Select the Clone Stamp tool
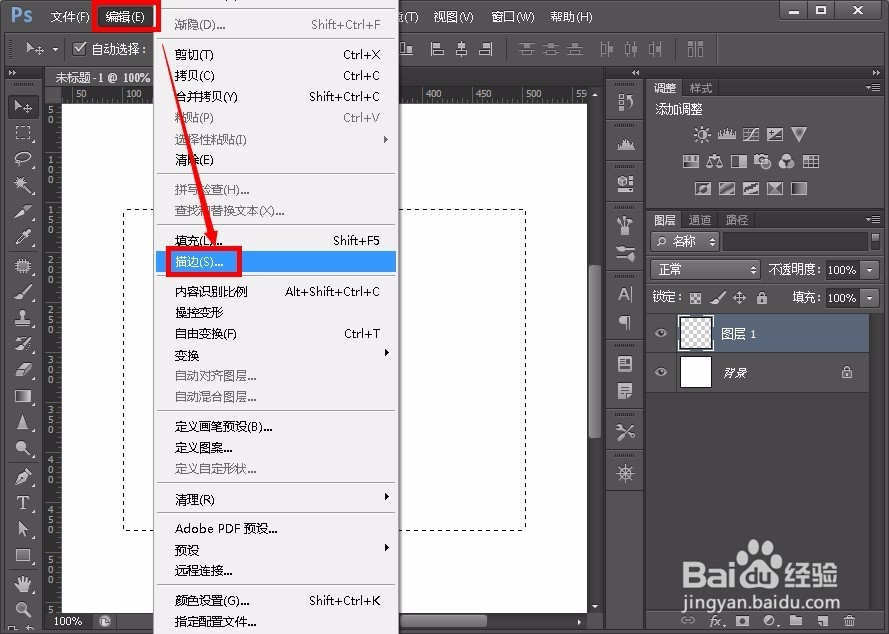 23,318
